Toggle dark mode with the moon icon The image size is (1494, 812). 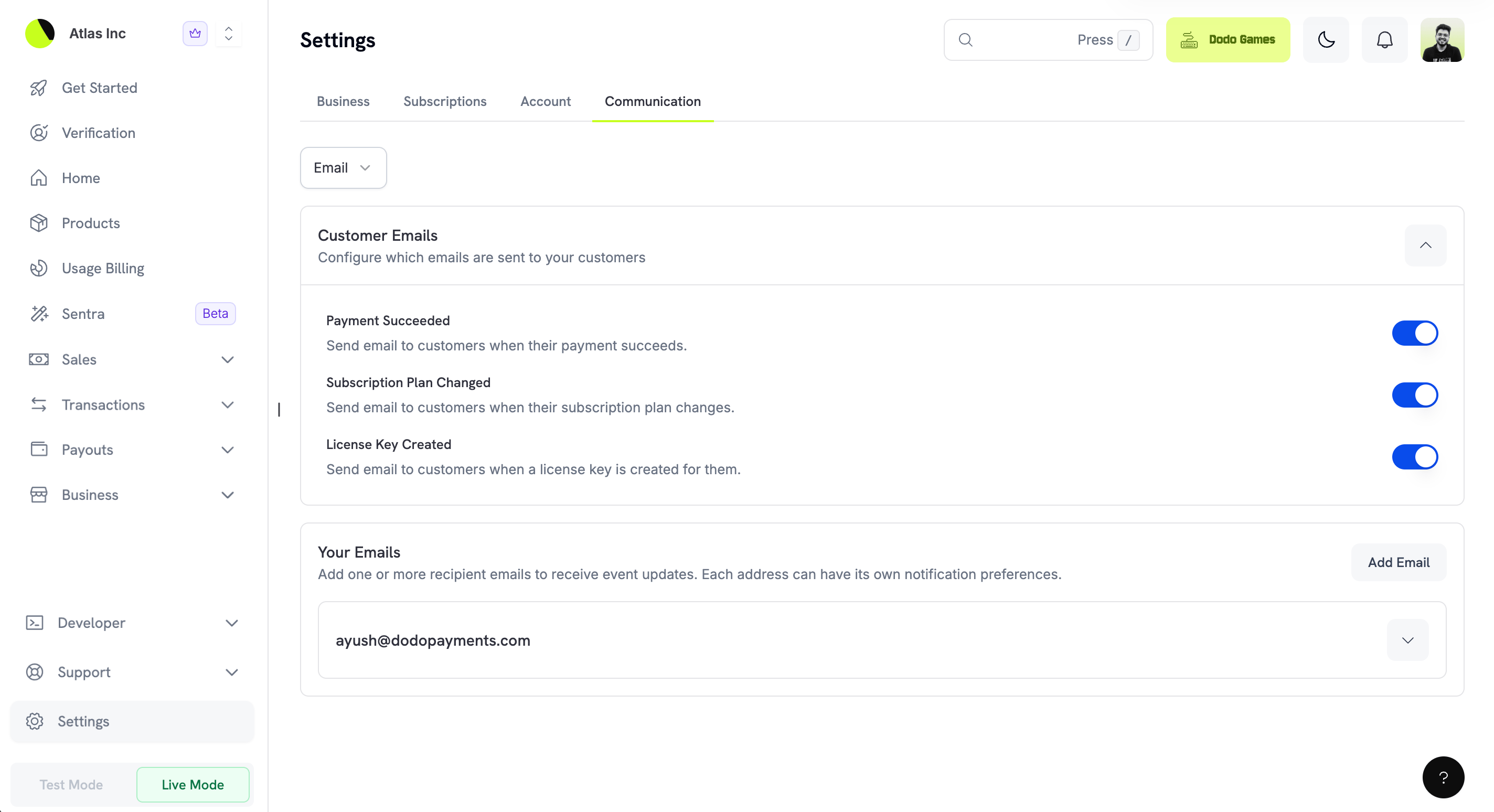[1326, 39]
